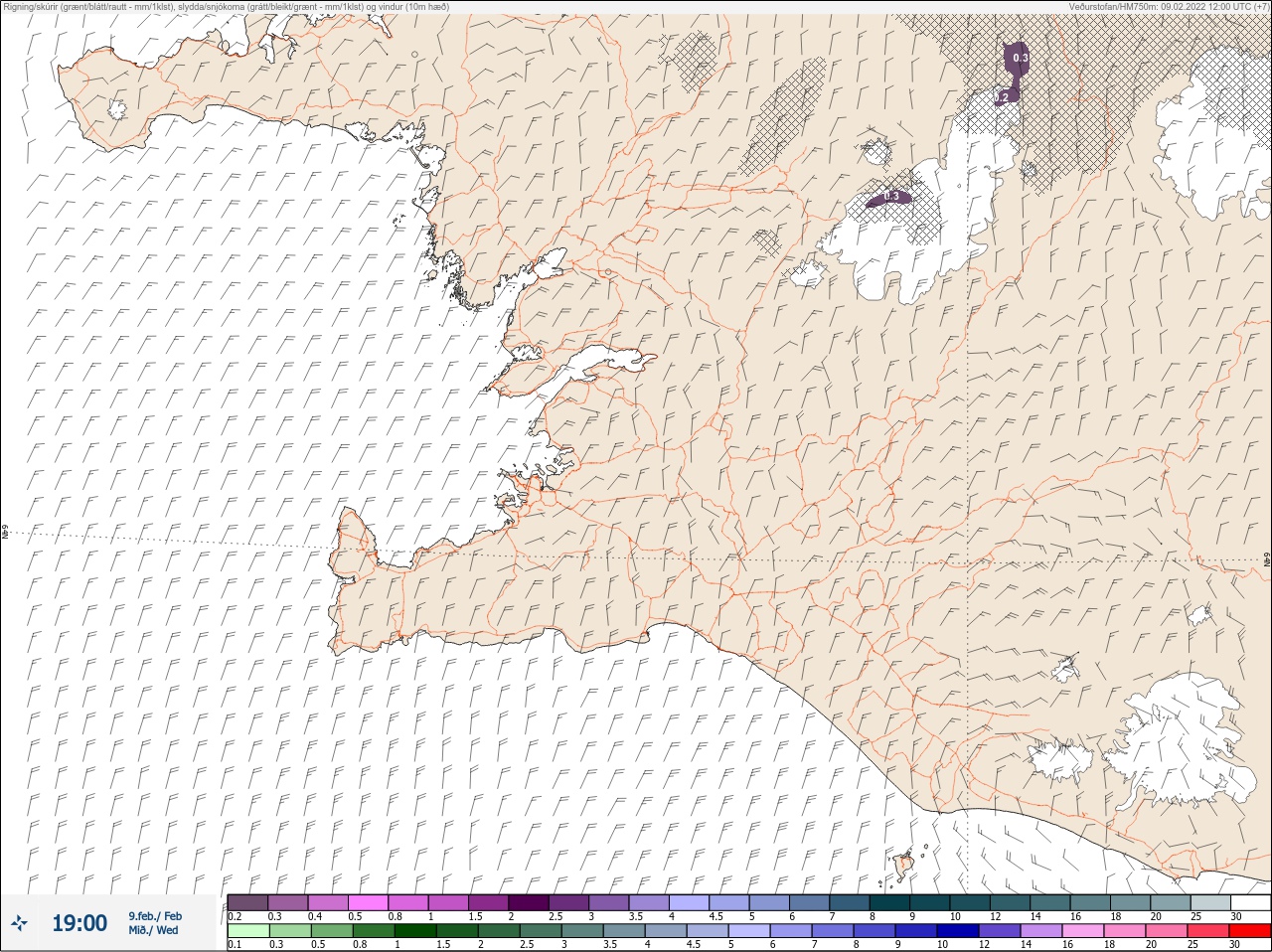This screenshot has height=952, width=1272.
Task: Select the lavender swatch starting at 4 in top row
Action: coord(689,902)
